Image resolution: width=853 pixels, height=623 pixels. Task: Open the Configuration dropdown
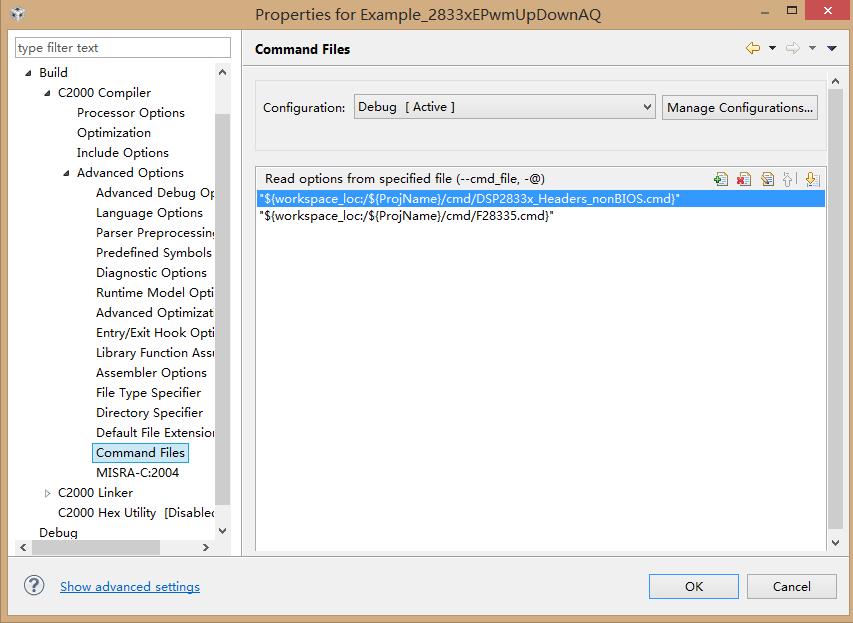(x=504, y=107)
